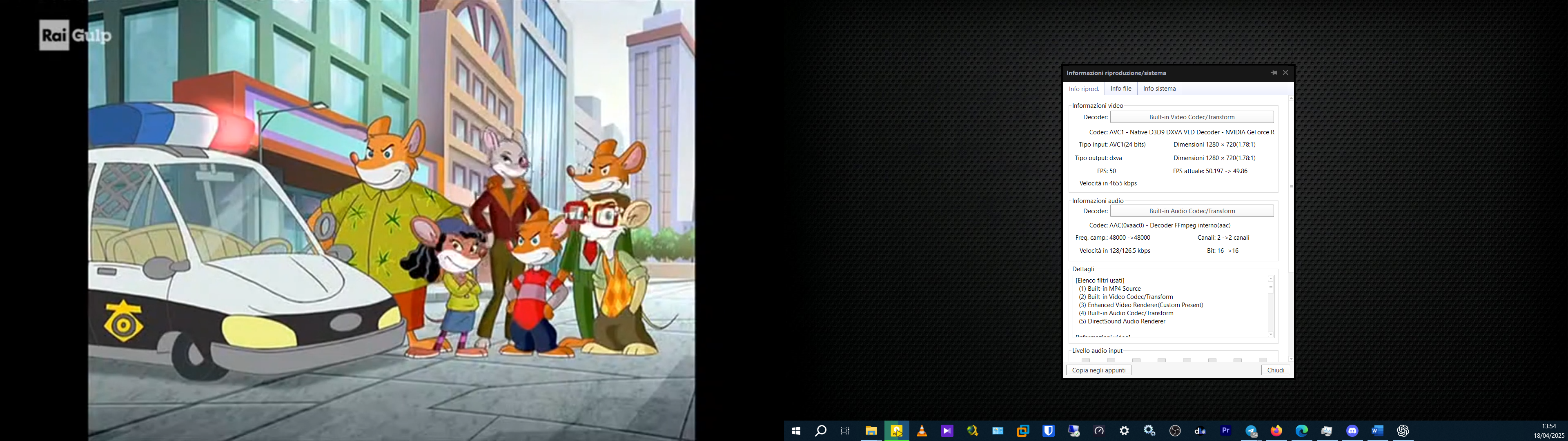Select the "(5) DirectSound Audio Renderer" line
The width and height of the screenshot is (1568, 441).
[x=1122, y=322]
